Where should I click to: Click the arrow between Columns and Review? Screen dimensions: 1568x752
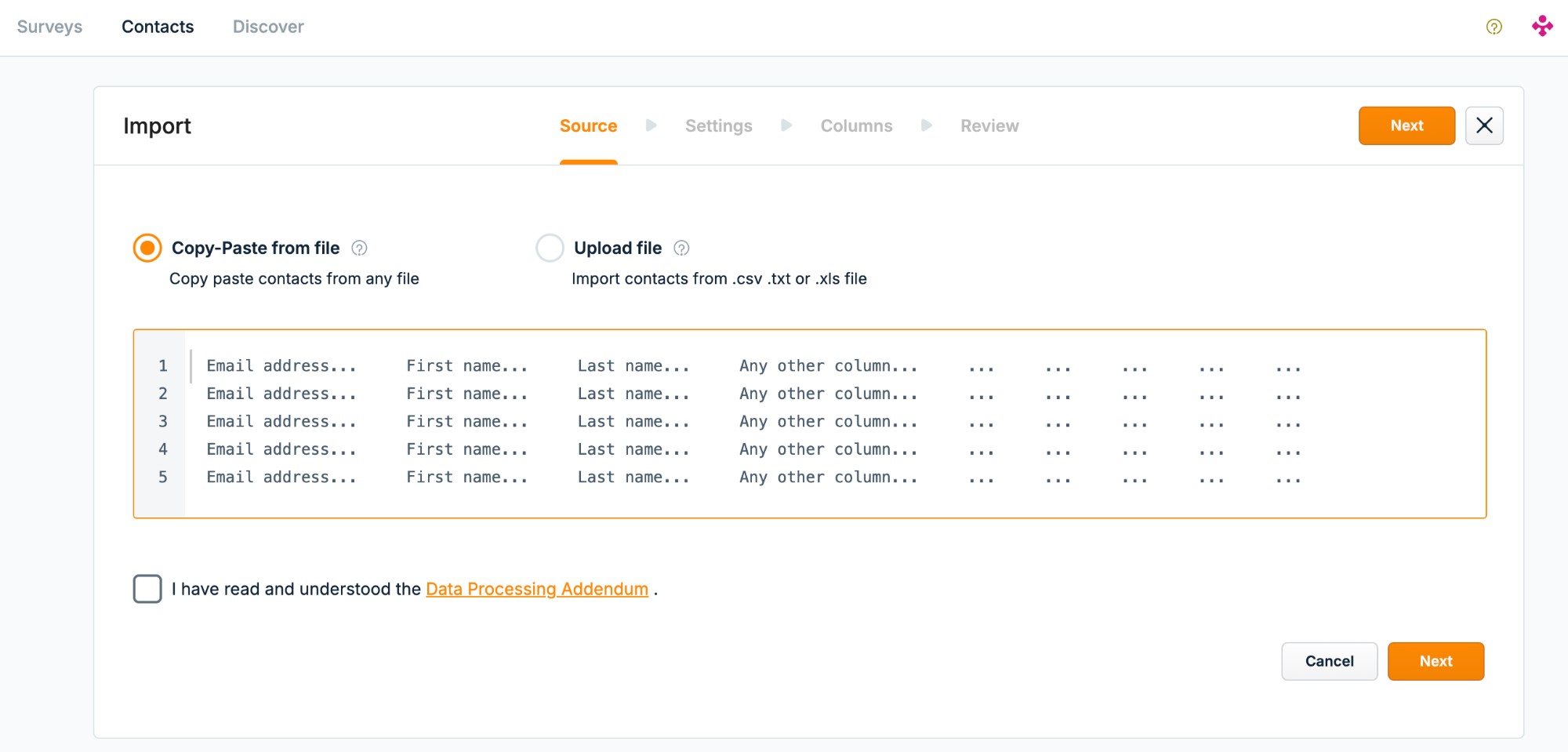click(926, 125)
